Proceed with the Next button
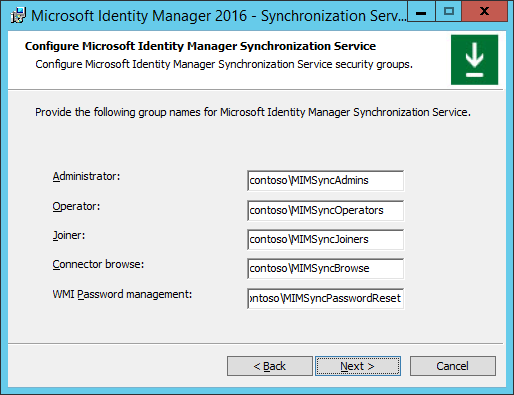 [x=358, y=366]
